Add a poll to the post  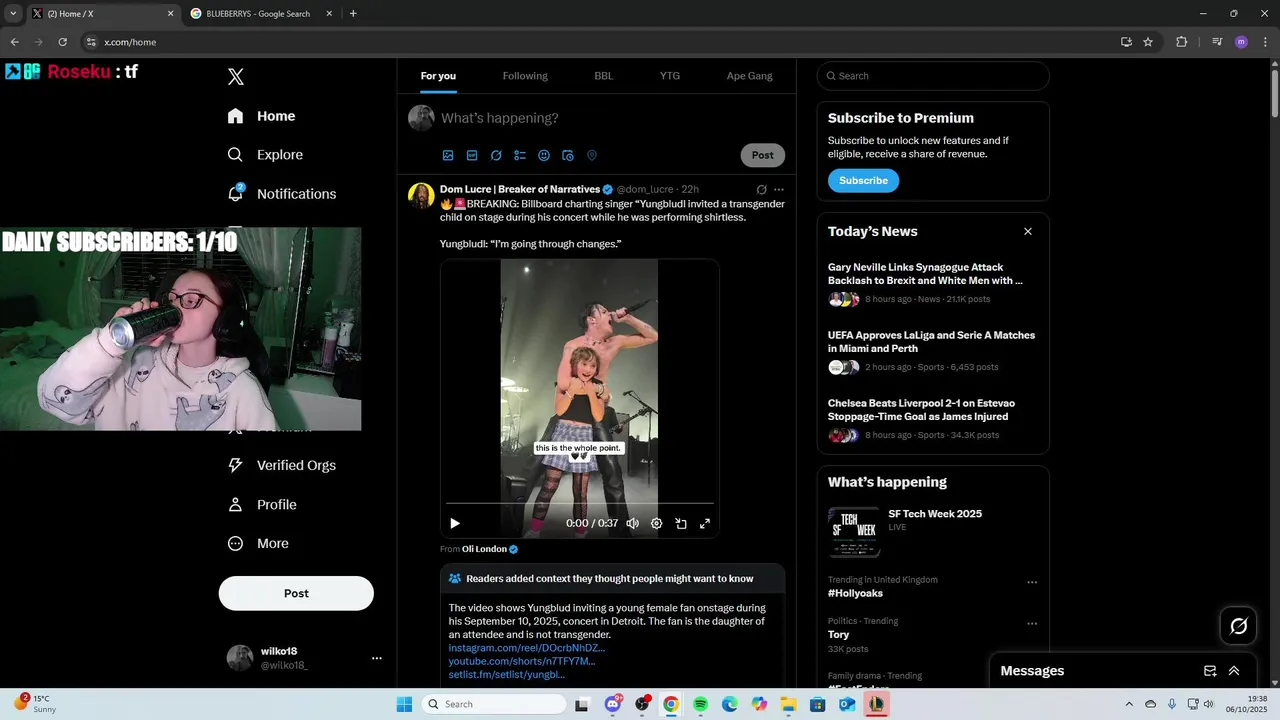tap(520, 155)
